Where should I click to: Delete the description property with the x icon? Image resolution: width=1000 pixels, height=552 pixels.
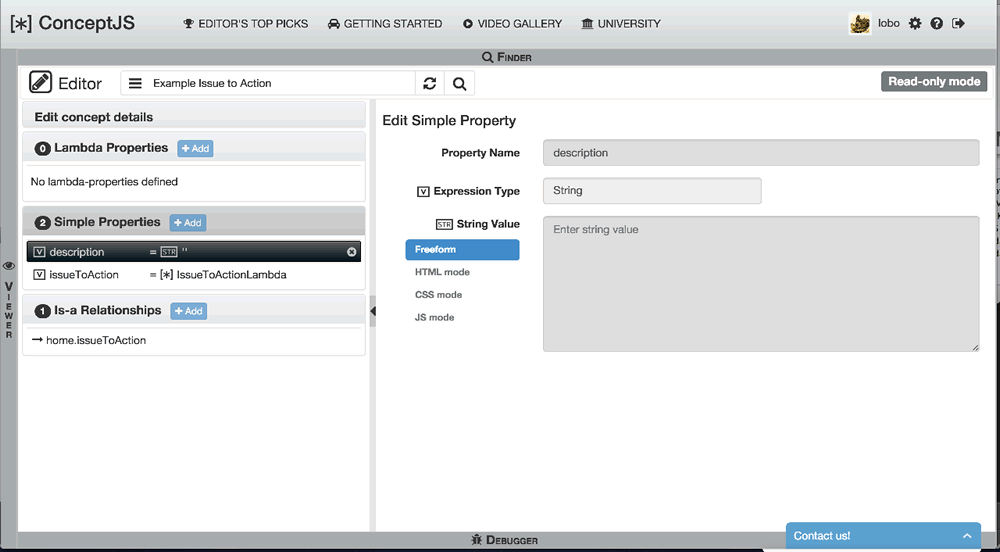click(351, 252)
